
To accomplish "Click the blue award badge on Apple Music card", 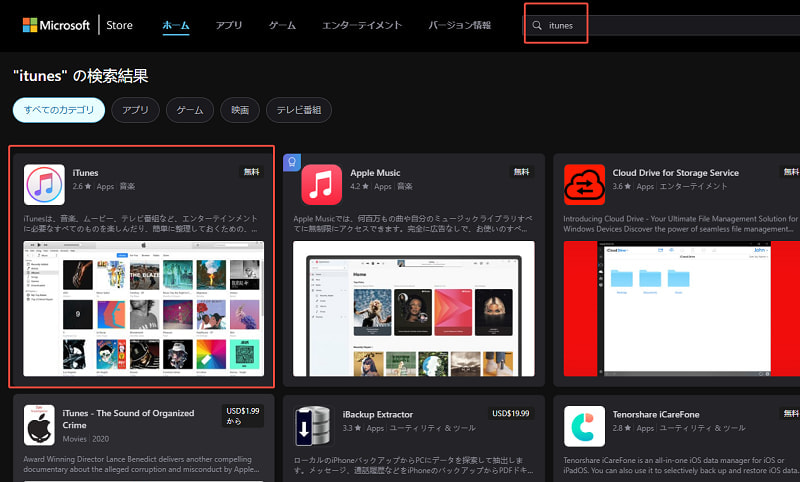I will click(x=292, y=162).
